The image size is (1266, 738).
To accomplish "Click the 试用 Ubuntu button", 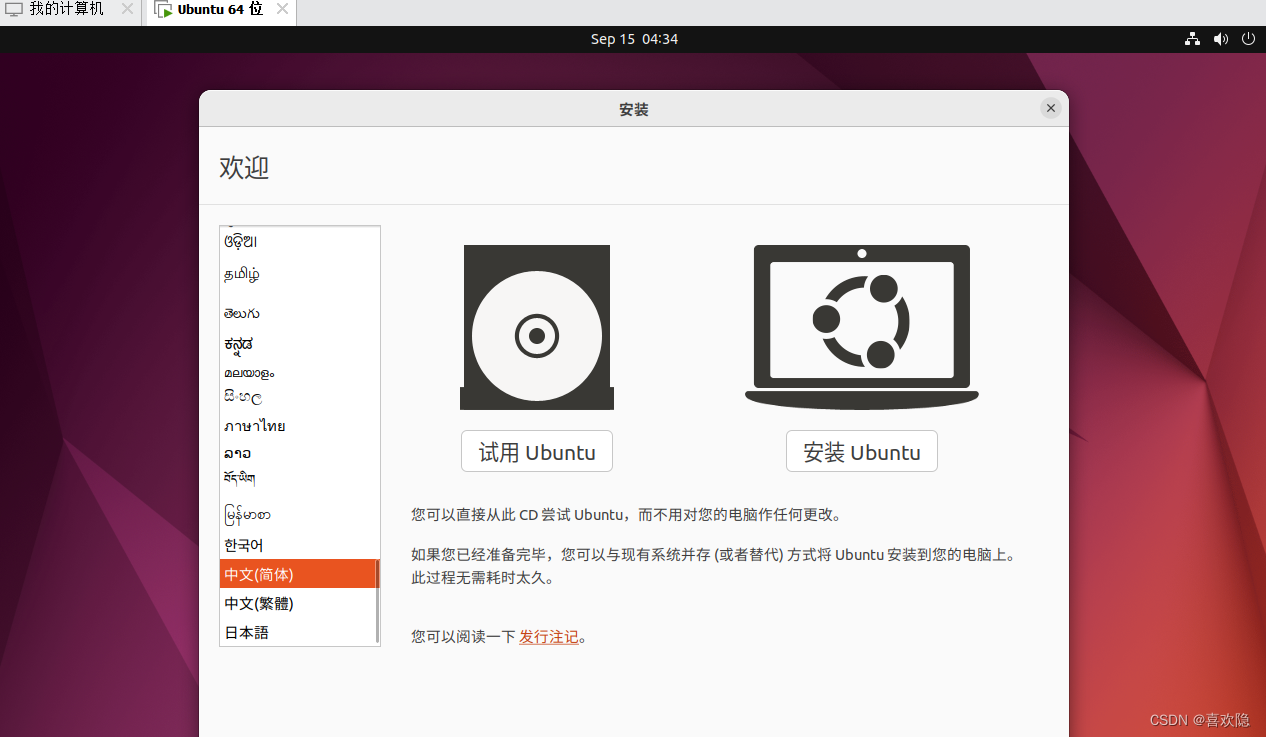I will click(x=537, y=452).
